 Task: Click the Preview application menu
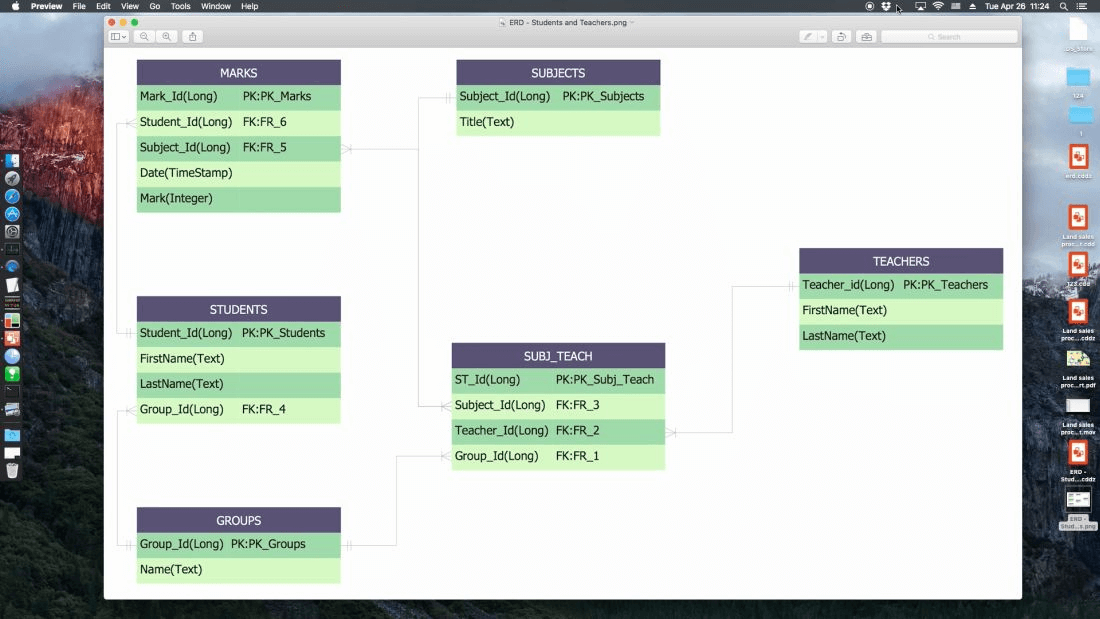coord(46,6)
